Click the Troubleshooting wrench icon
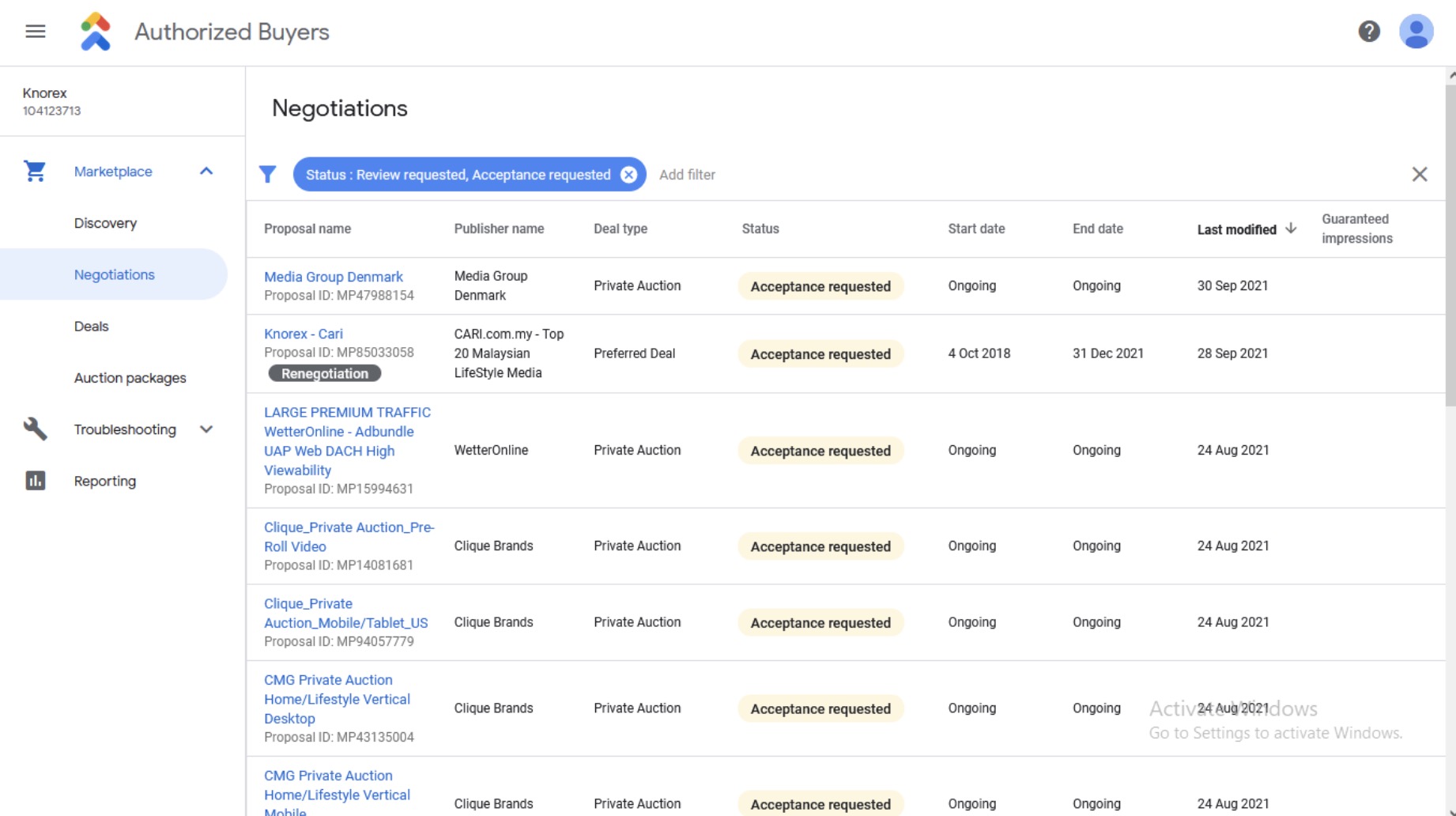Screen dimensions: 1456x816 [x=35, y=429]
